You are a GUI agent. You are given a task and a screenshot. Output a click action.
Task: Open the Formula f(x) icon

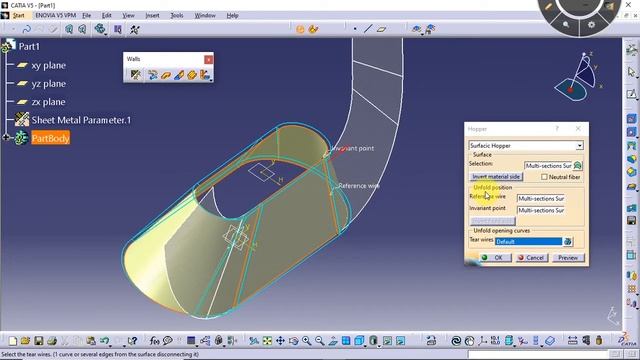[154, 340]
